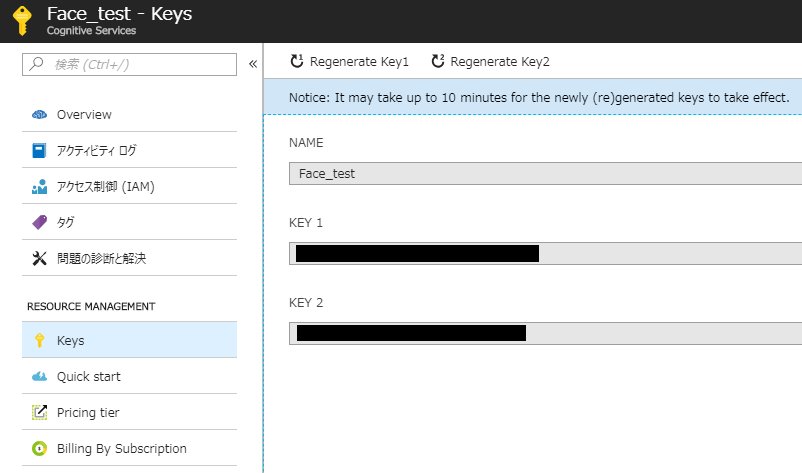Click the 10 minutes notice text
Viewport: 802px width, 473px height.
[x=539, y=98]
